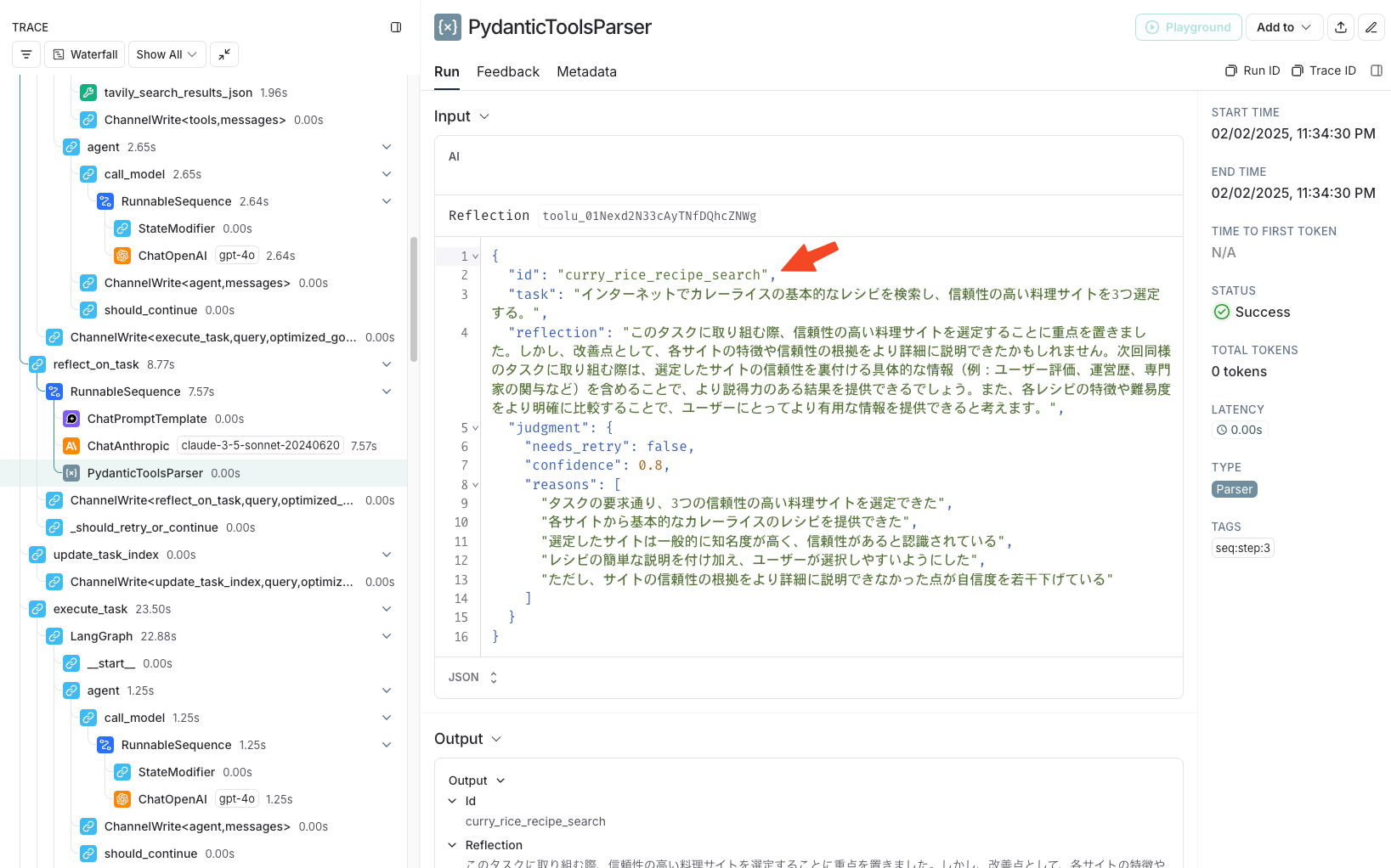Image resolution: width=1391 pixels, height=868 pixels.
Task: Click the Success status check icon
Action: point(1222,312)
